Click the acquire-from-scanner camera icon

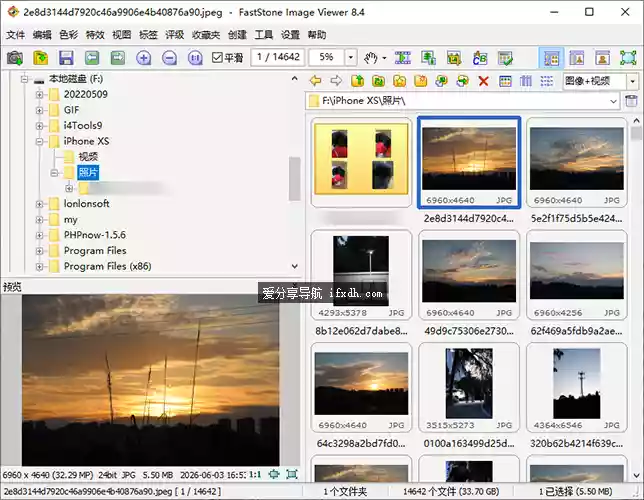point(15,58)
